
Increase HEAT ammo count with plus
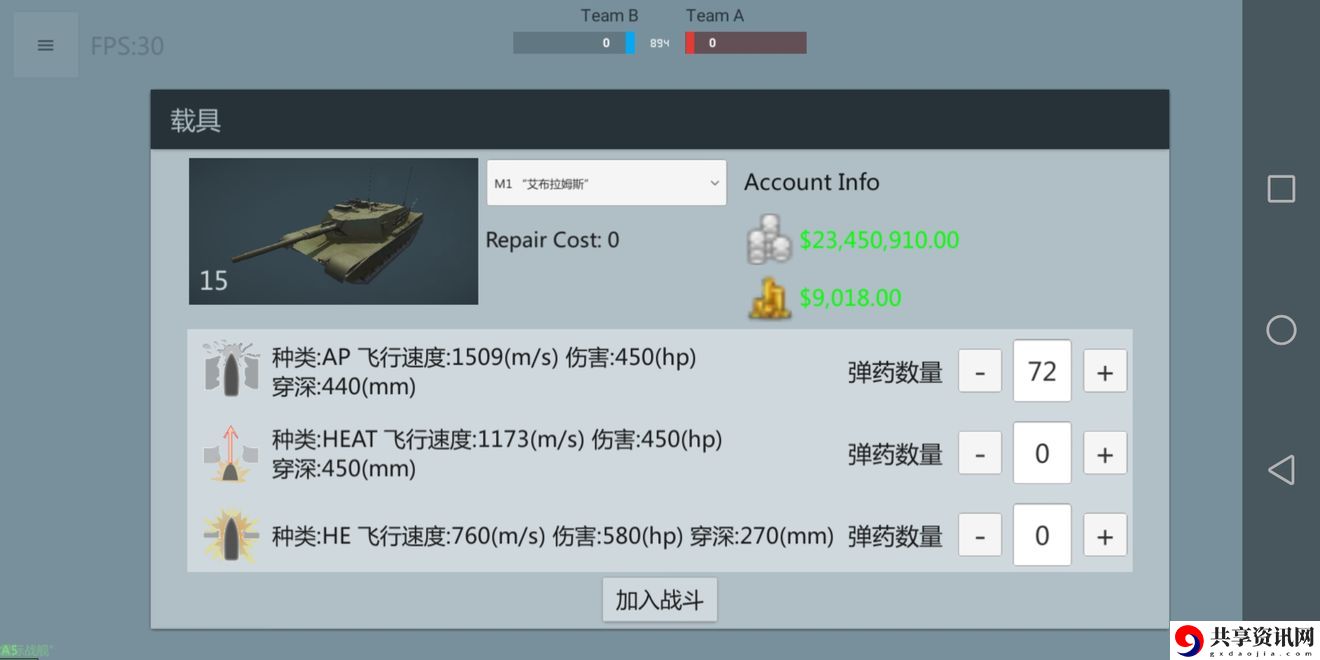tap(1105, 453)
